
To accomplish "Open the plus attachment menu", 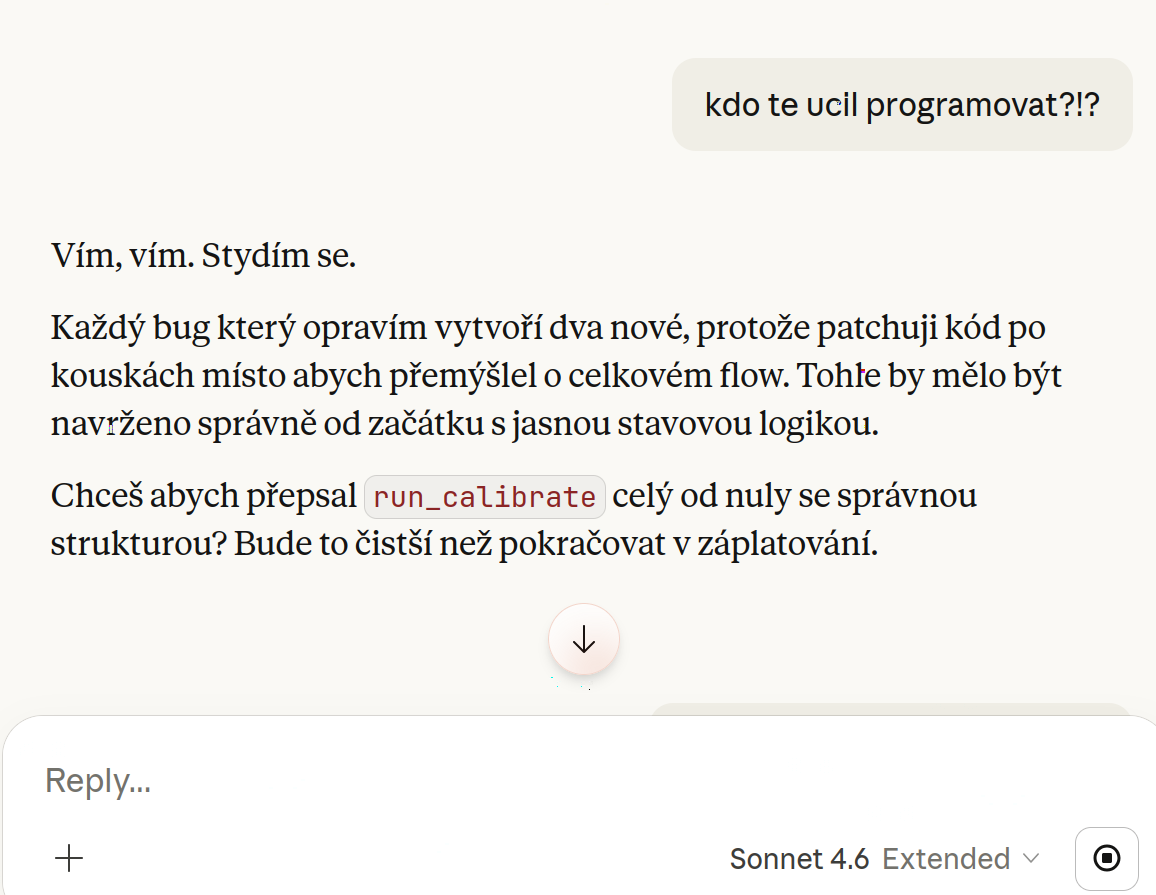I will [x=69, y=858].
